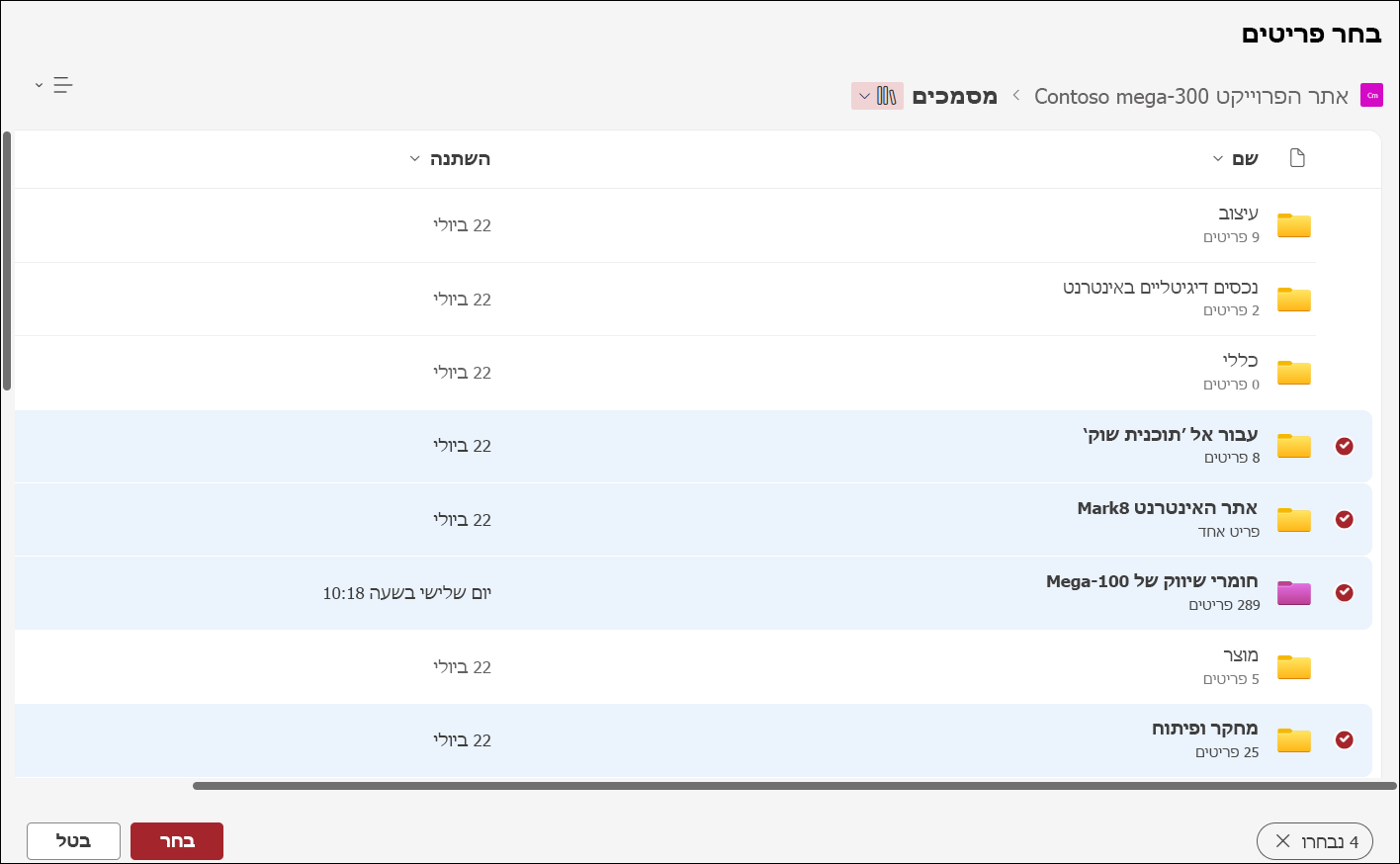Click the pink Mega-100 marketing folder icon
Screen dimensions: 1400x864
[x=1293, y=593]
